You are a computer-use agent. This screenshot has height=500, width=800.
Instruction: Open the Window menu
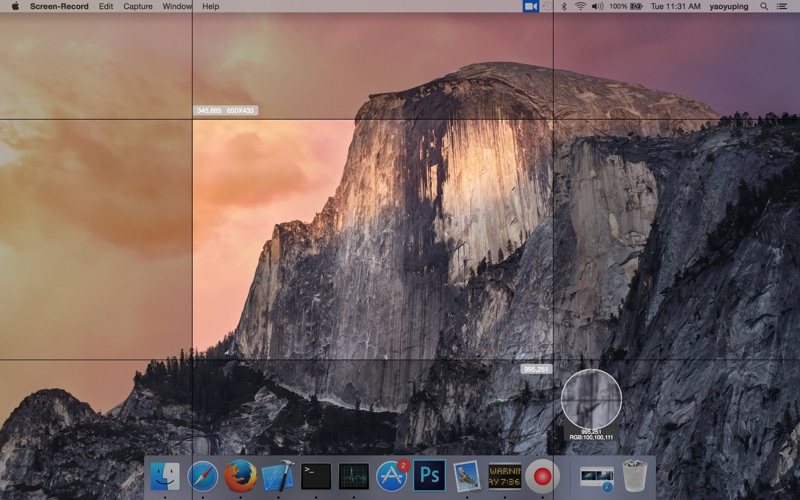point(177,6)
